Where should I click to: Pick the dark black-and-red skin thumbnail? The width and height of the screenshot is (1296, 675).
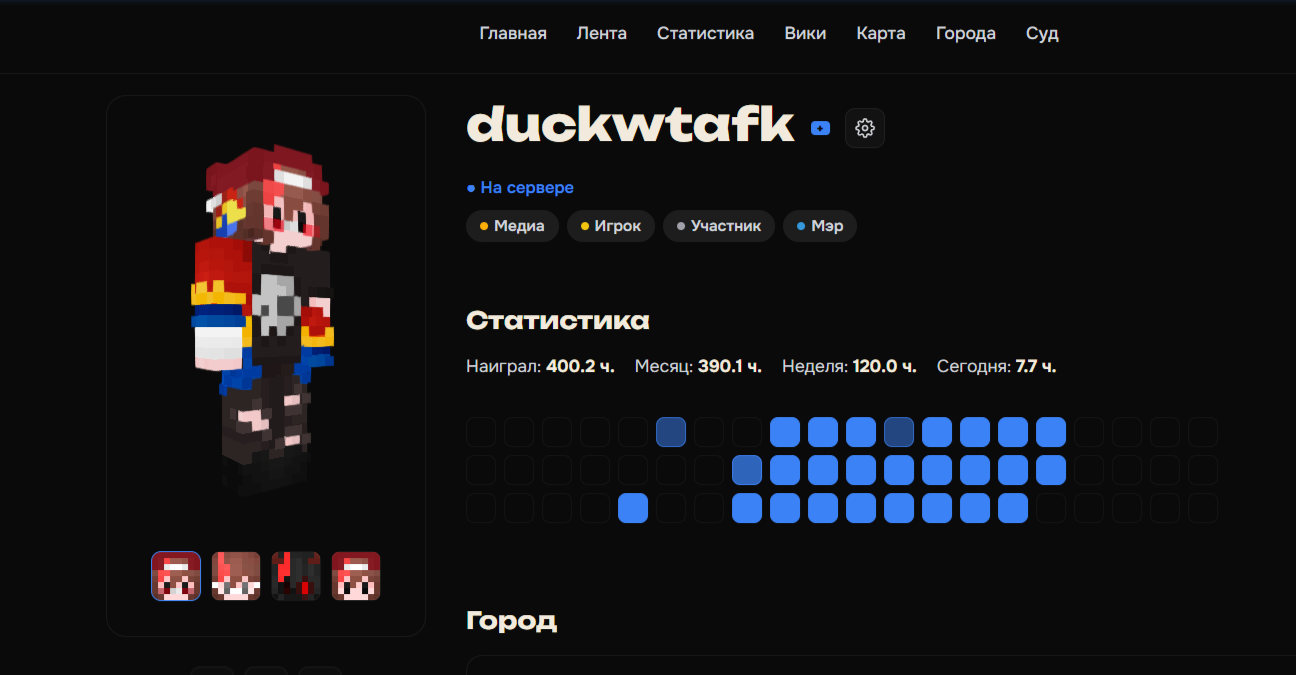pyautogui.click(x=296, y=576)
